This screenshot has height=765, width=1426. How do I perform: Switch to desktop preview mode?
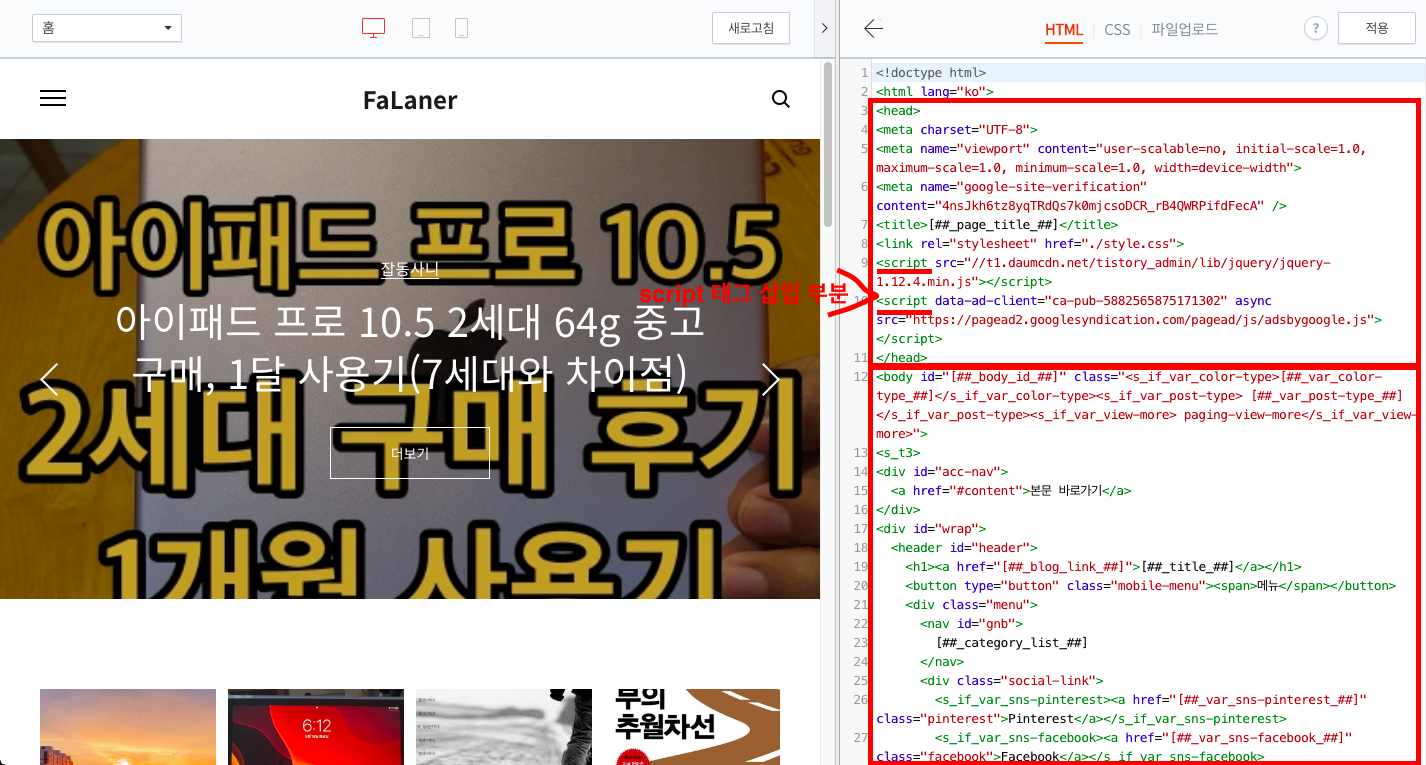point(374,28)
